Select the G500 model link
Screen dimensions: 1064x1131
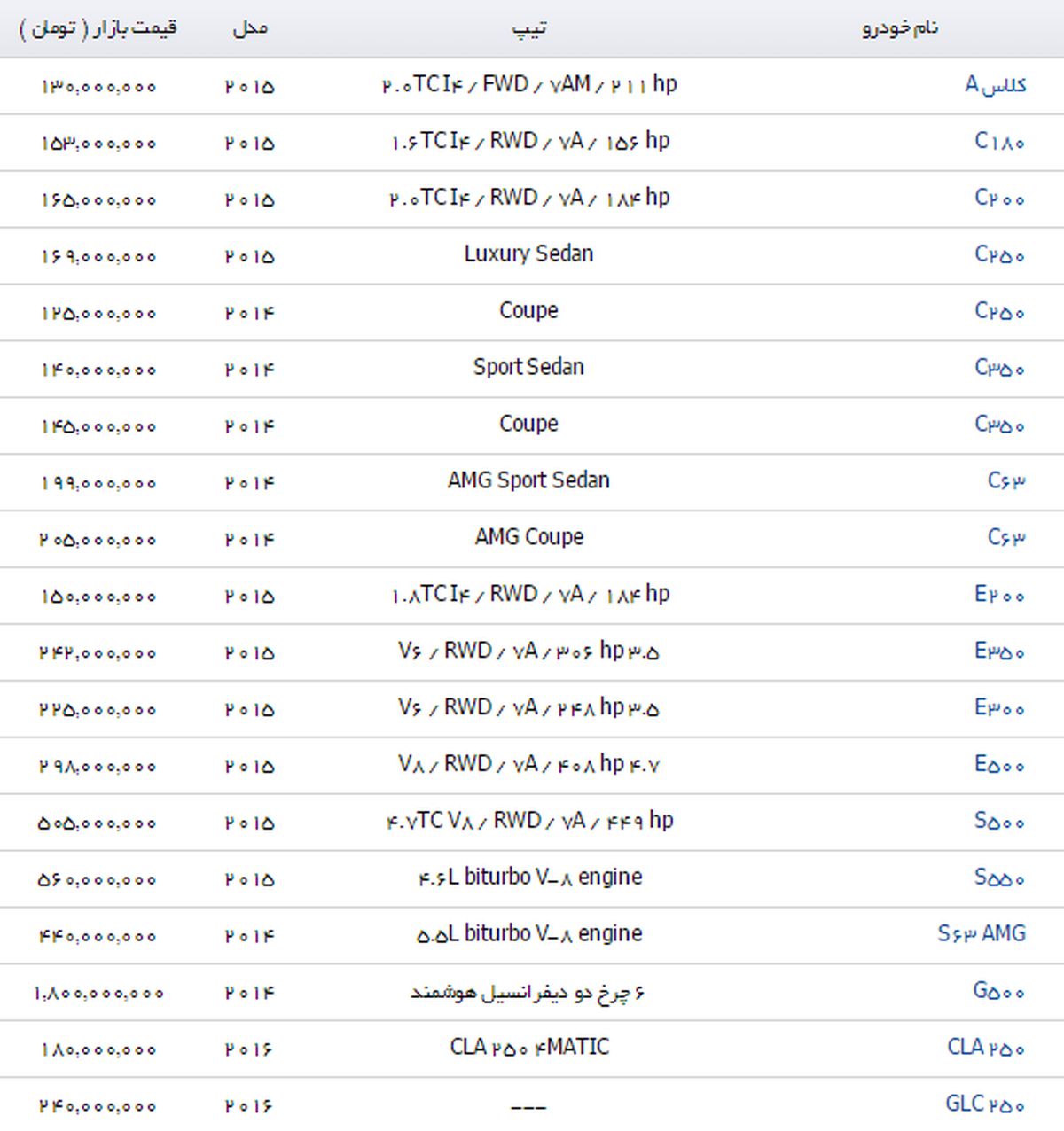click(998, 991)
